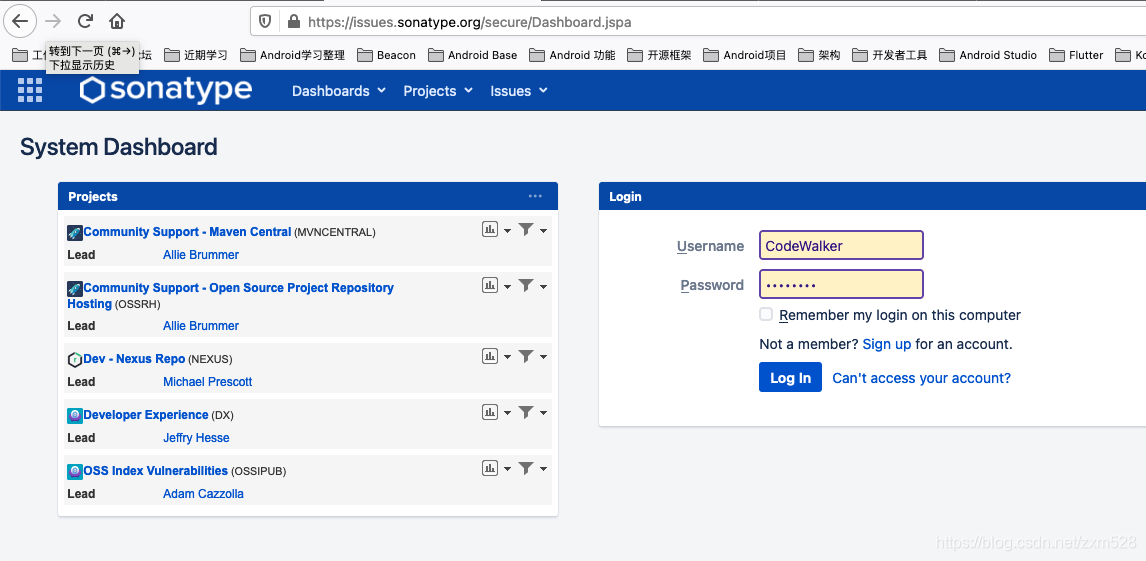Open Community Support - Maven Central project
The height and width of the screenshot is (561, 1146).
pos(187,232)
